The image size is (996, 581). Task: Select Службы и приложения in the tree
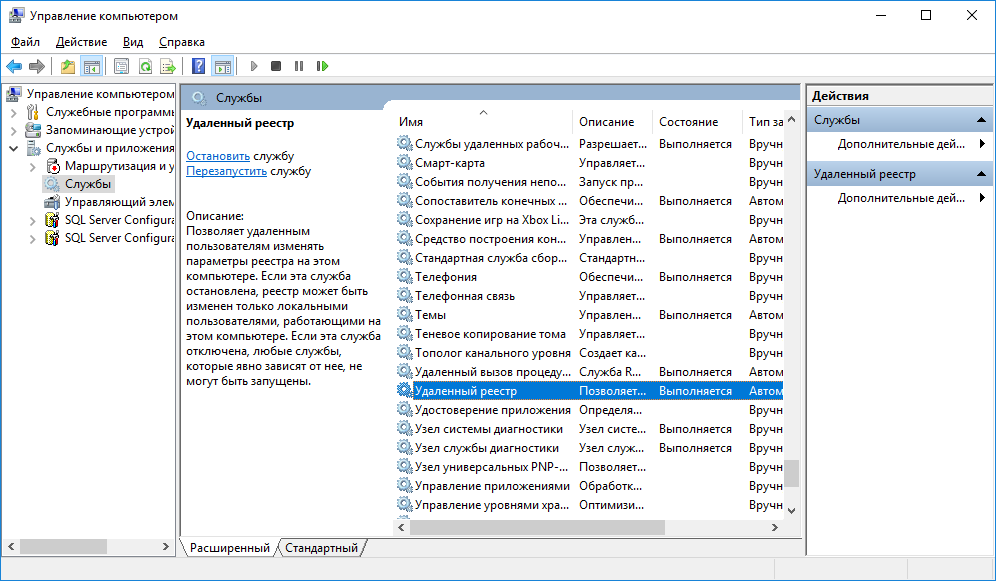pyautogui.click(x=110, y=149)
